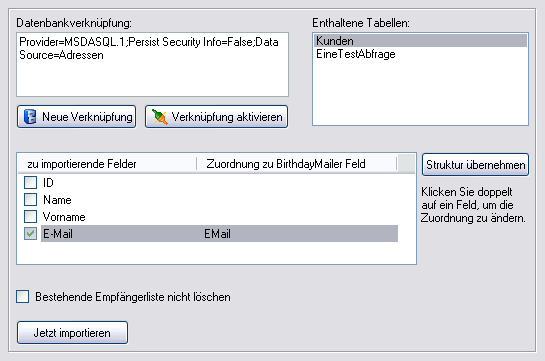Click the EMail mapping cell
This screenshot has height=361, width=545.
[x=217, y=234]
